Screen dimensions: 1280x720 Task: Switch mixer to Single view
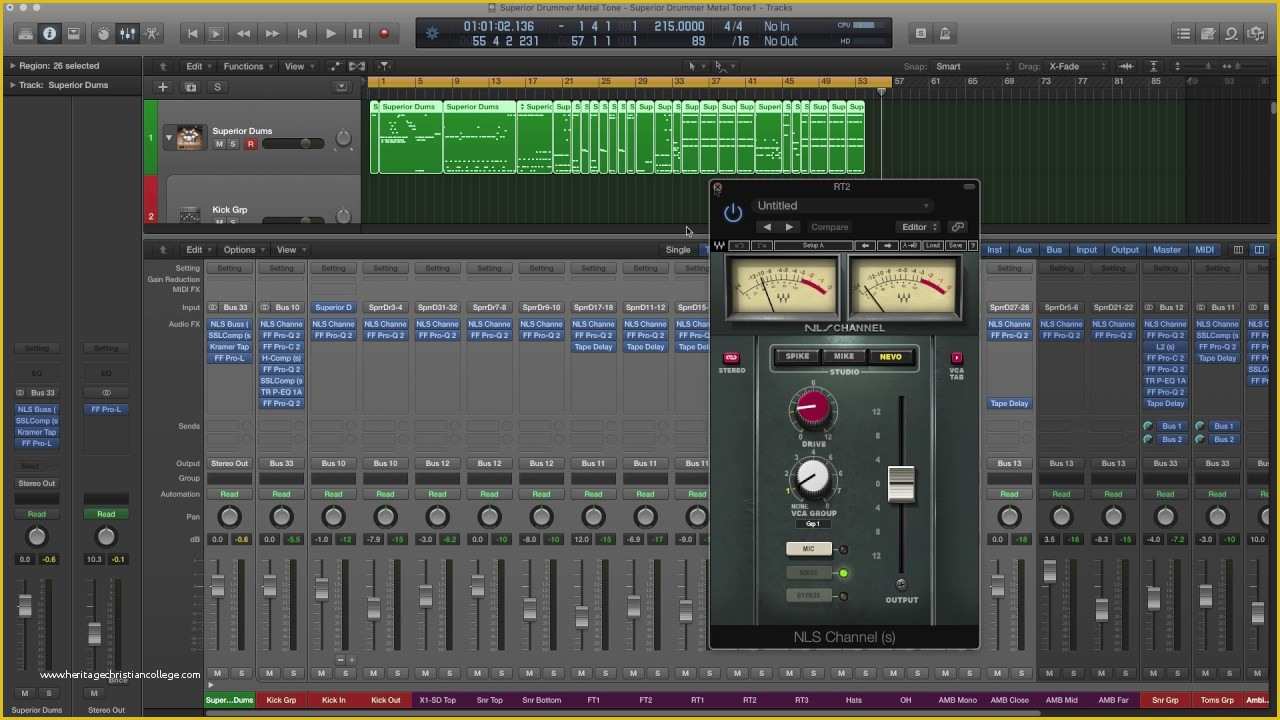[678, 250]
